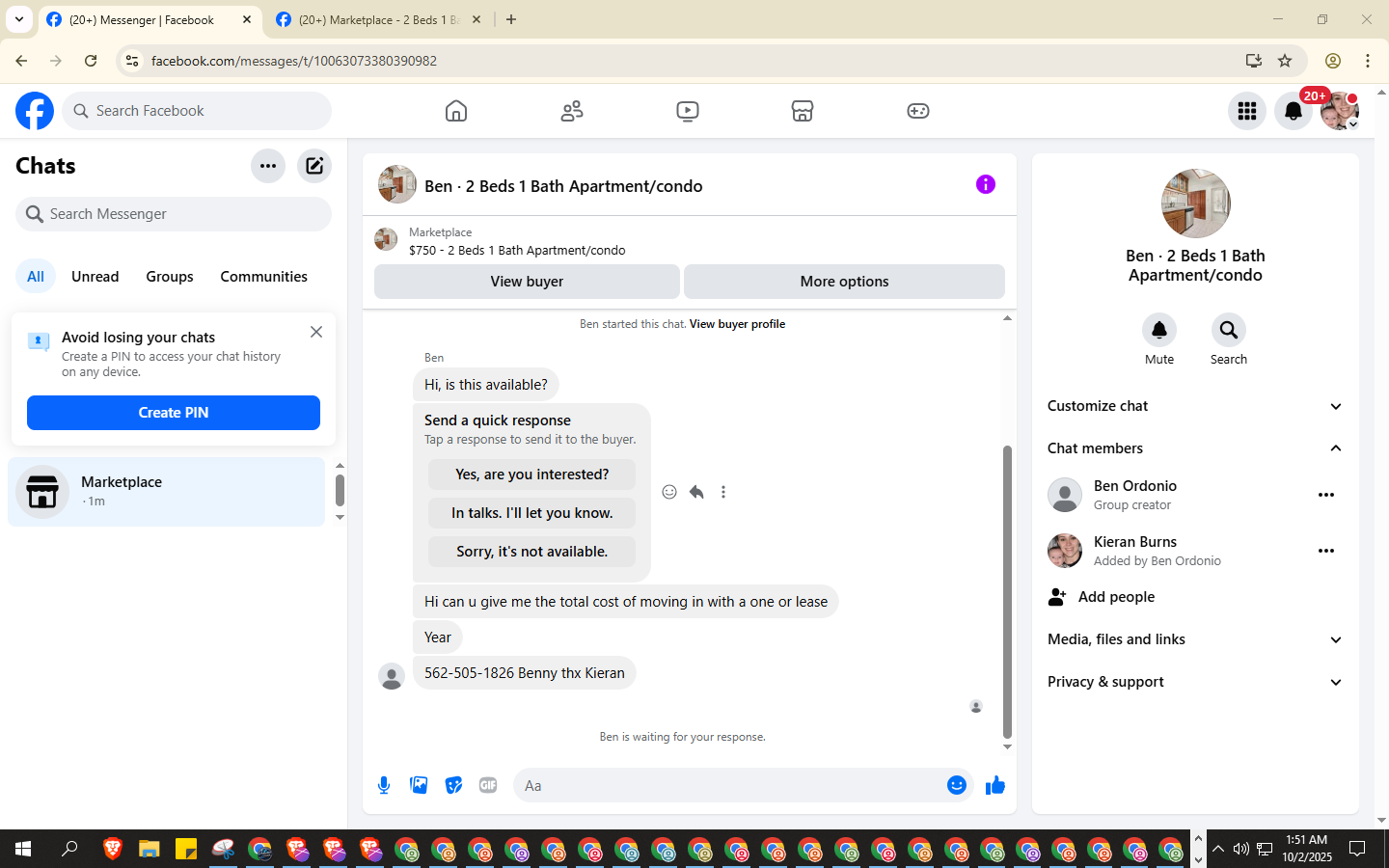Dismiss the Avoid losing your chats card
The image size is (1389, 868).
pos(316,332)
